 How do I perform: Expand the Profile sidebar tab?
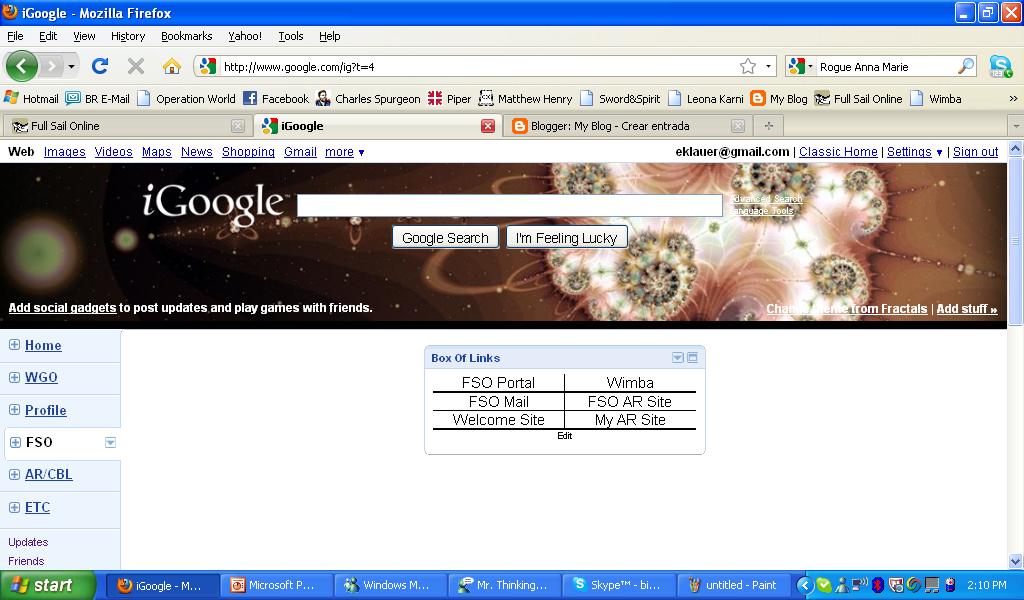(14, 410)
